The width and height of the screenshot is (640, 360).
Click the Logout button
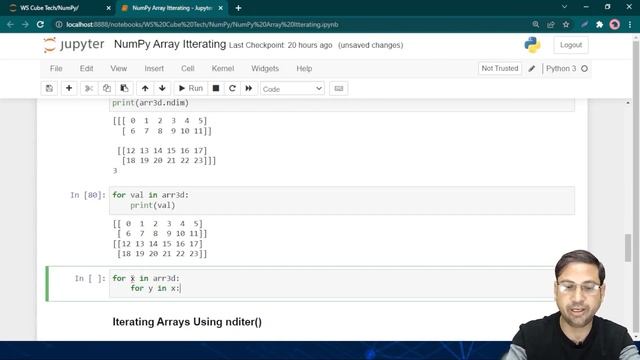(571, 45)
